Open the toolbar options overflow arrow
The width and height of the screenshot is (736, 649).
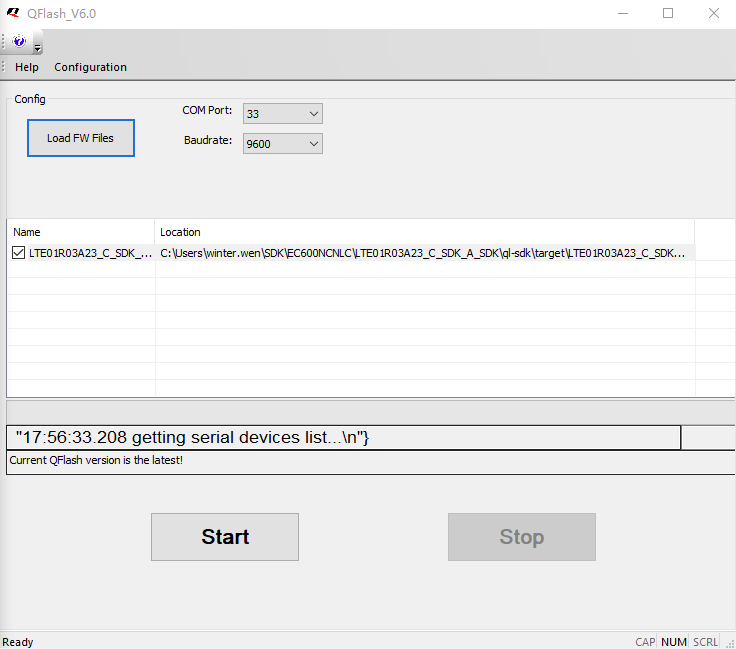pos(38,48)
